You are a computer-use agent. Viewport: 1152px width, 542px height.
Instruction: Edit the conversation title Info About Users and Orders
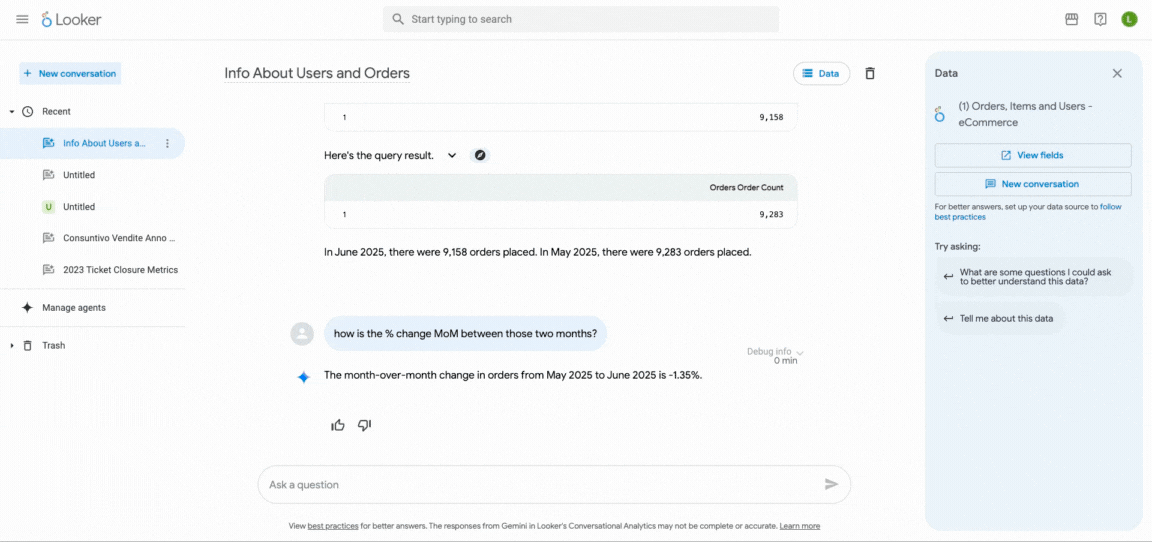[317, 73]
